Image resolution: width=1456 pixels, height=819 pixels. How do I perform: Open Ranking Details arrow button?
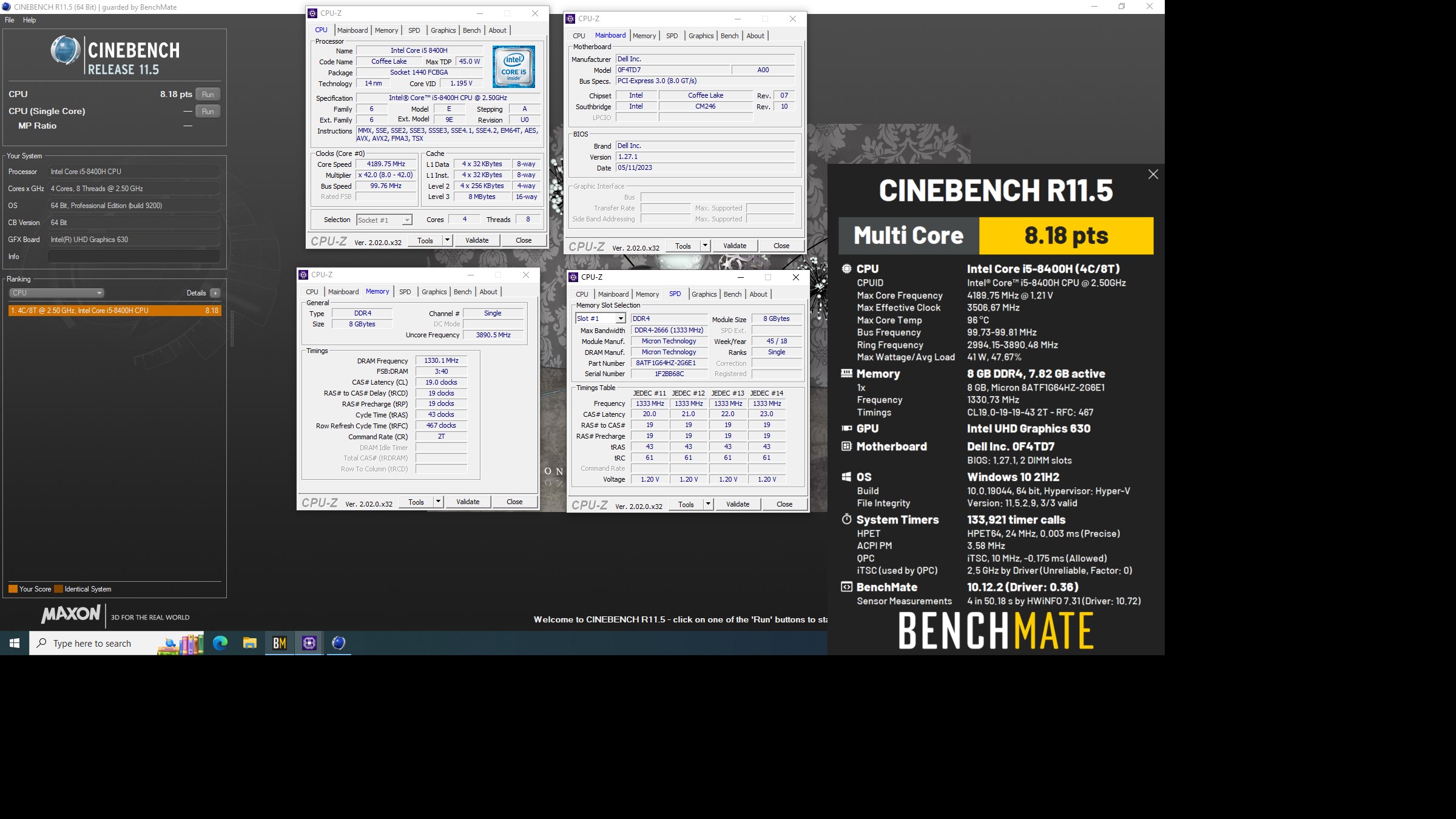point(215,293)
